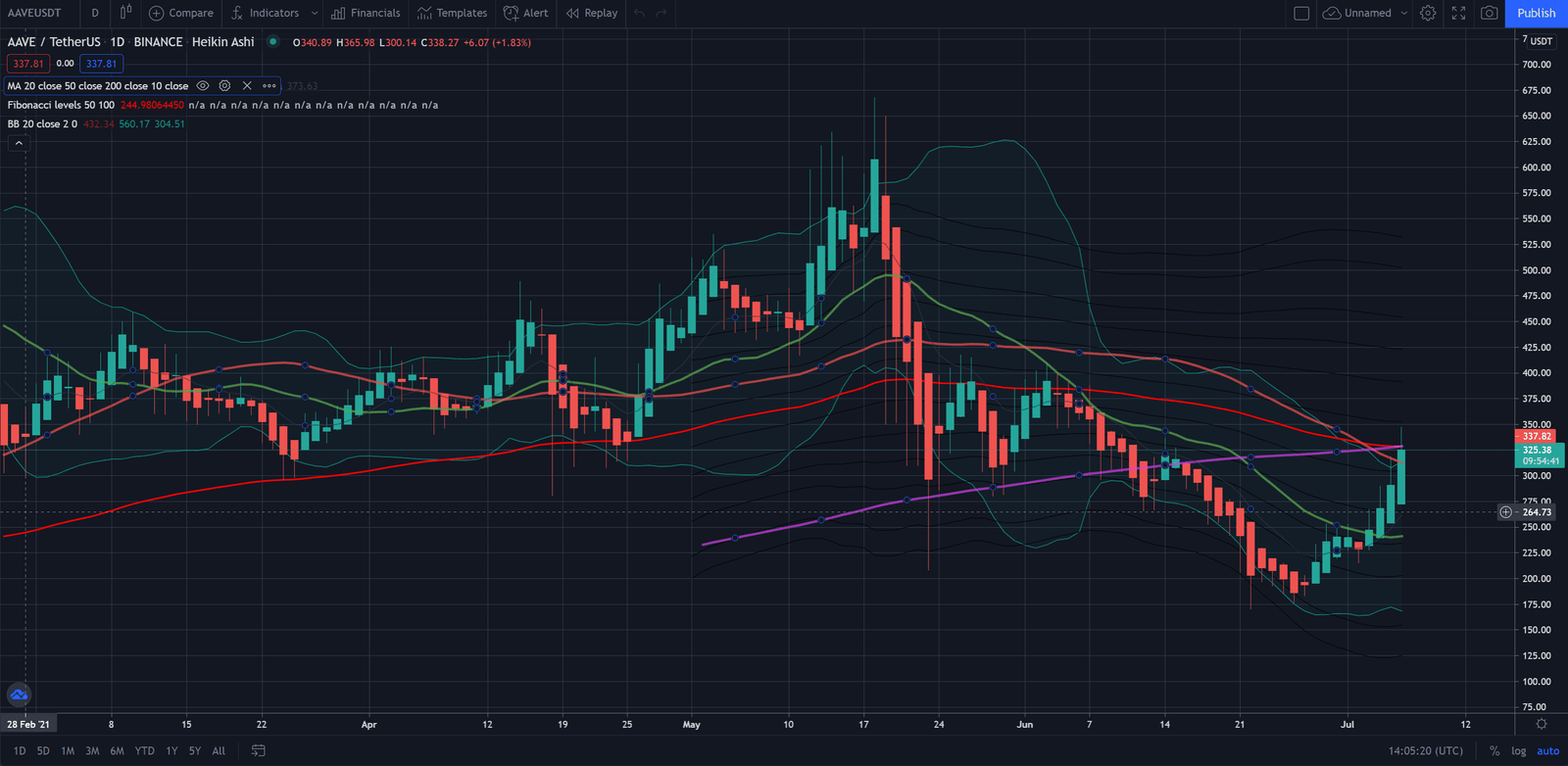The height and width of the screenshot is (766, 1568).
Task: Expand the Indicators favorites dropdown arrow
Action: click(314, 13)
